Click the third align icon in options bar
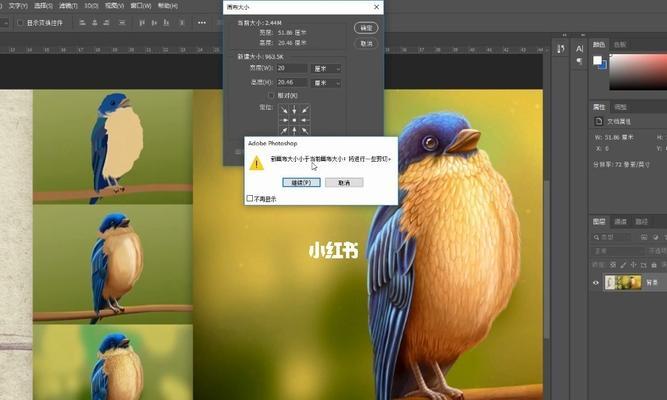 [107, 23]
